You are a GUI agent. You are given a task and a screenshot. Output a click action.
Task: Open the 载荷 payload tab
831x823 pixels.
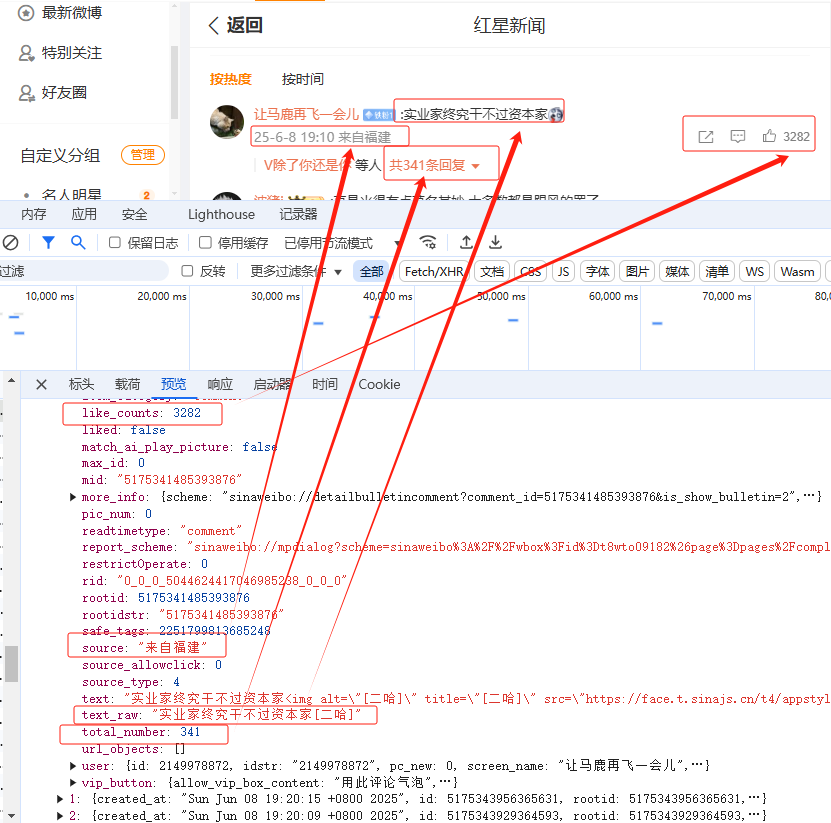[127, 385]
